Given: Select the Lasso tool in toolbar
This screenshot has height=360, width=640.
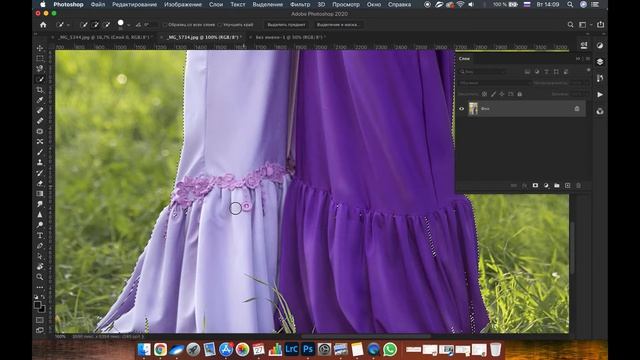Looking at the screenshot, I should tap(40, 69).
